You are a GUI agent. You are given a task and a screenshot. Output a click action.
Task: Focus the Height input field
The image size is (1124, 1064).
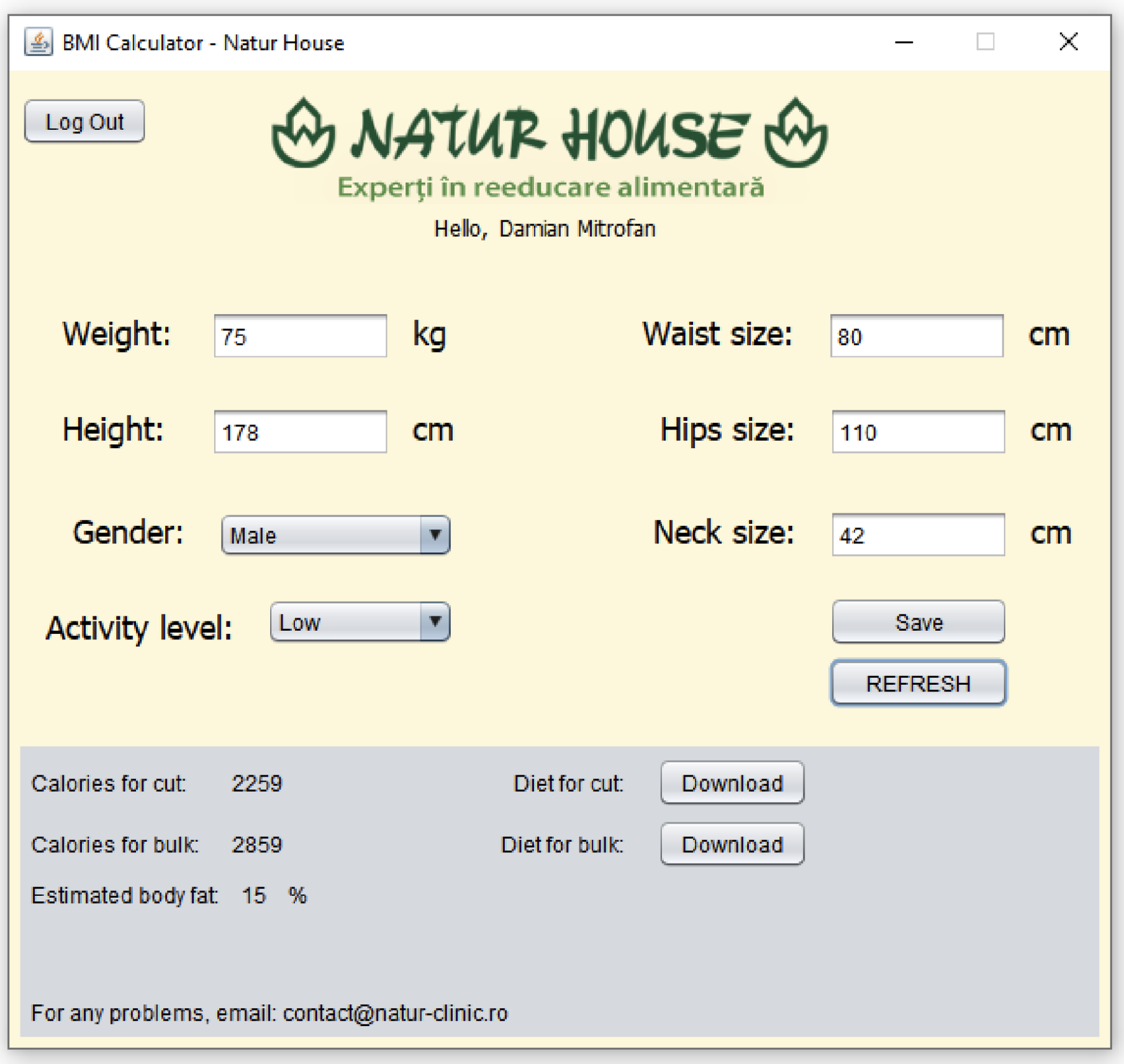point(301,431)
